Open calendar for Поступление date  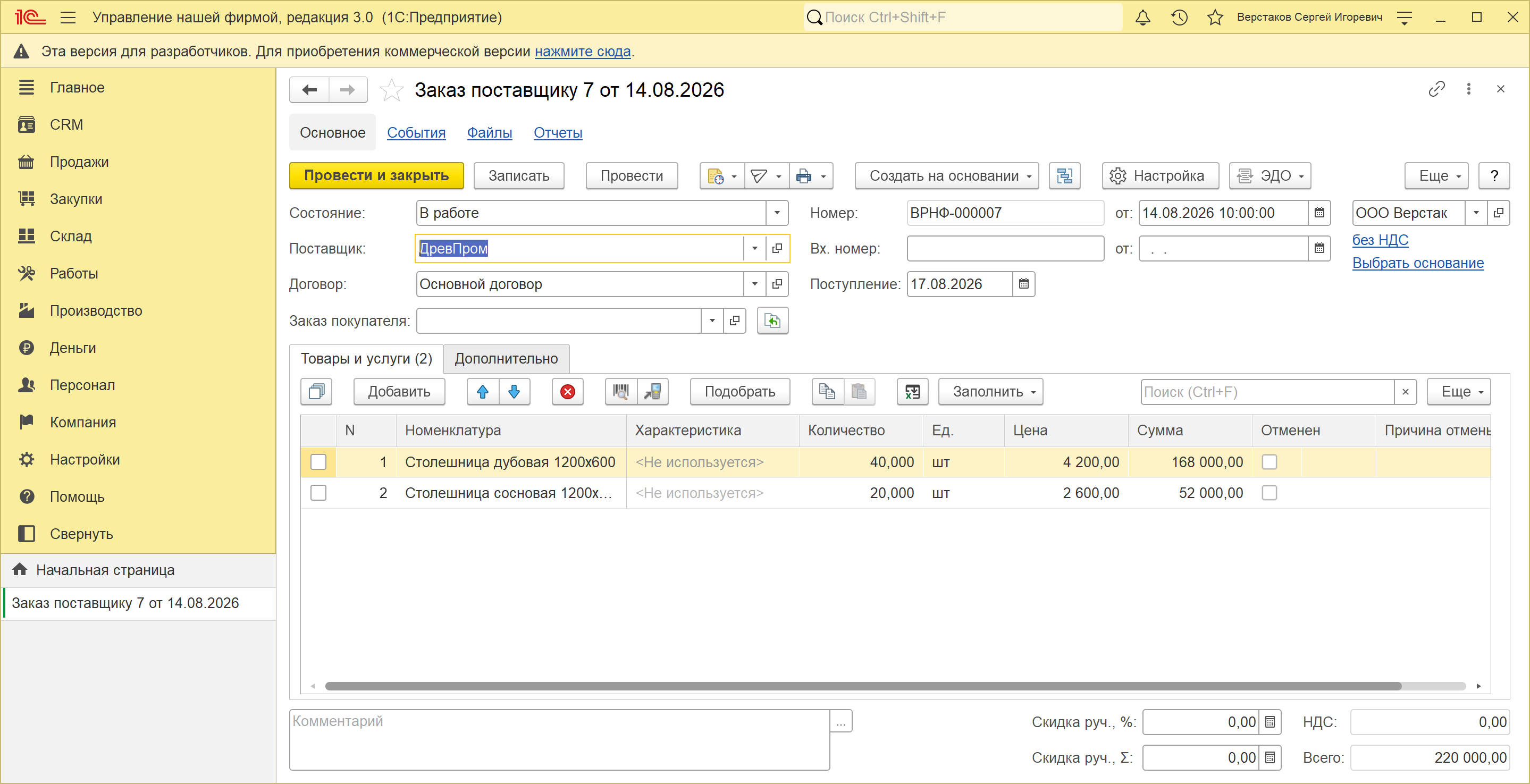pos(1023,284)
